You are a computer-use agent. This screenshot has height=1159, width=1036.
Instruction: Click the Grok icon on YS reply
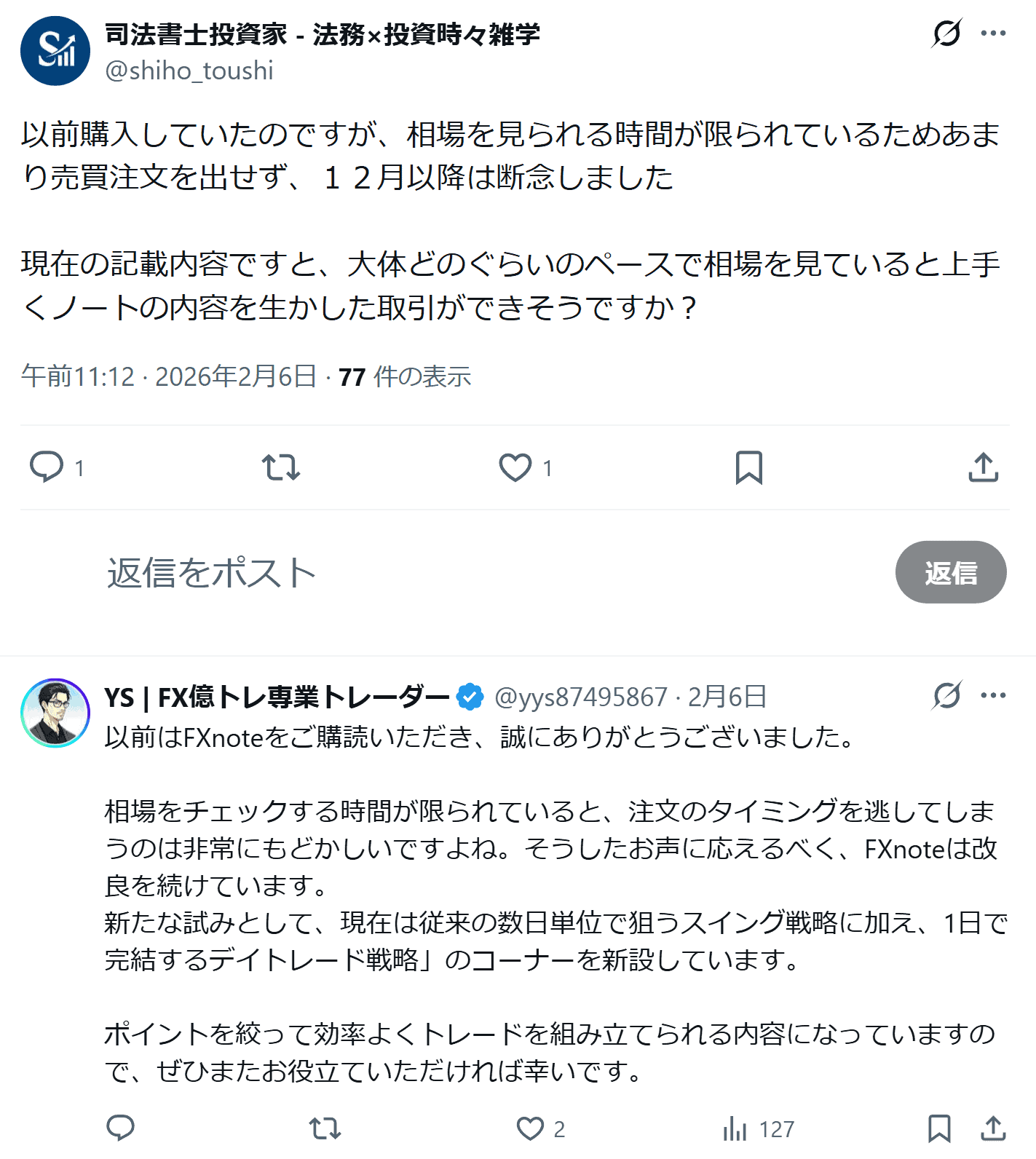point(946,696)
